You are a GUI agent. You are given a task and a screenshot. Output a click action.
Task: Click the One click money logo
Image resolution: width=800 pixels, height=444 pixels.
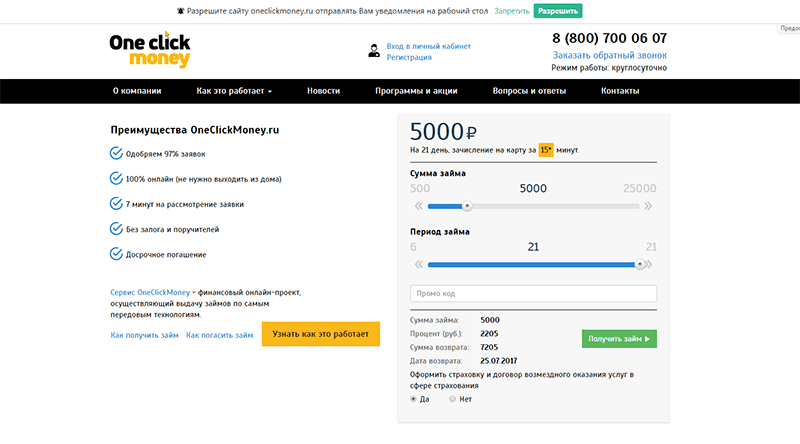click(x=149, y=50)
